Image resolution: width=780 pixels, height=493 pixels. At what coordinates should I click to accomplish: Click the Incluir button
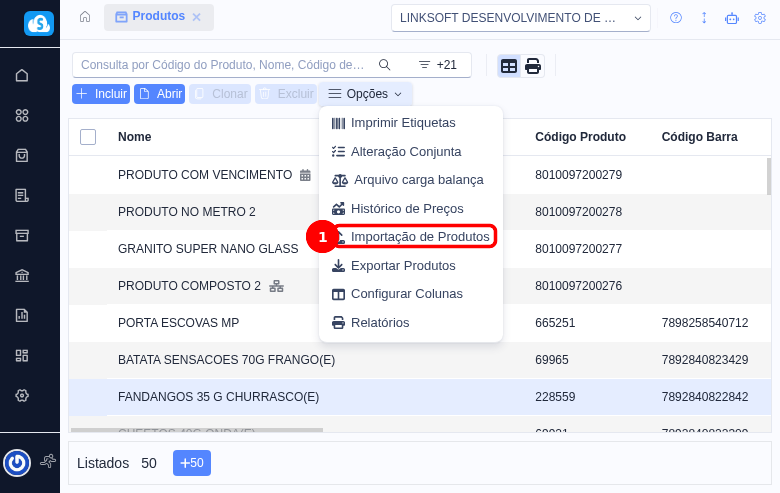tap(101, 94)
